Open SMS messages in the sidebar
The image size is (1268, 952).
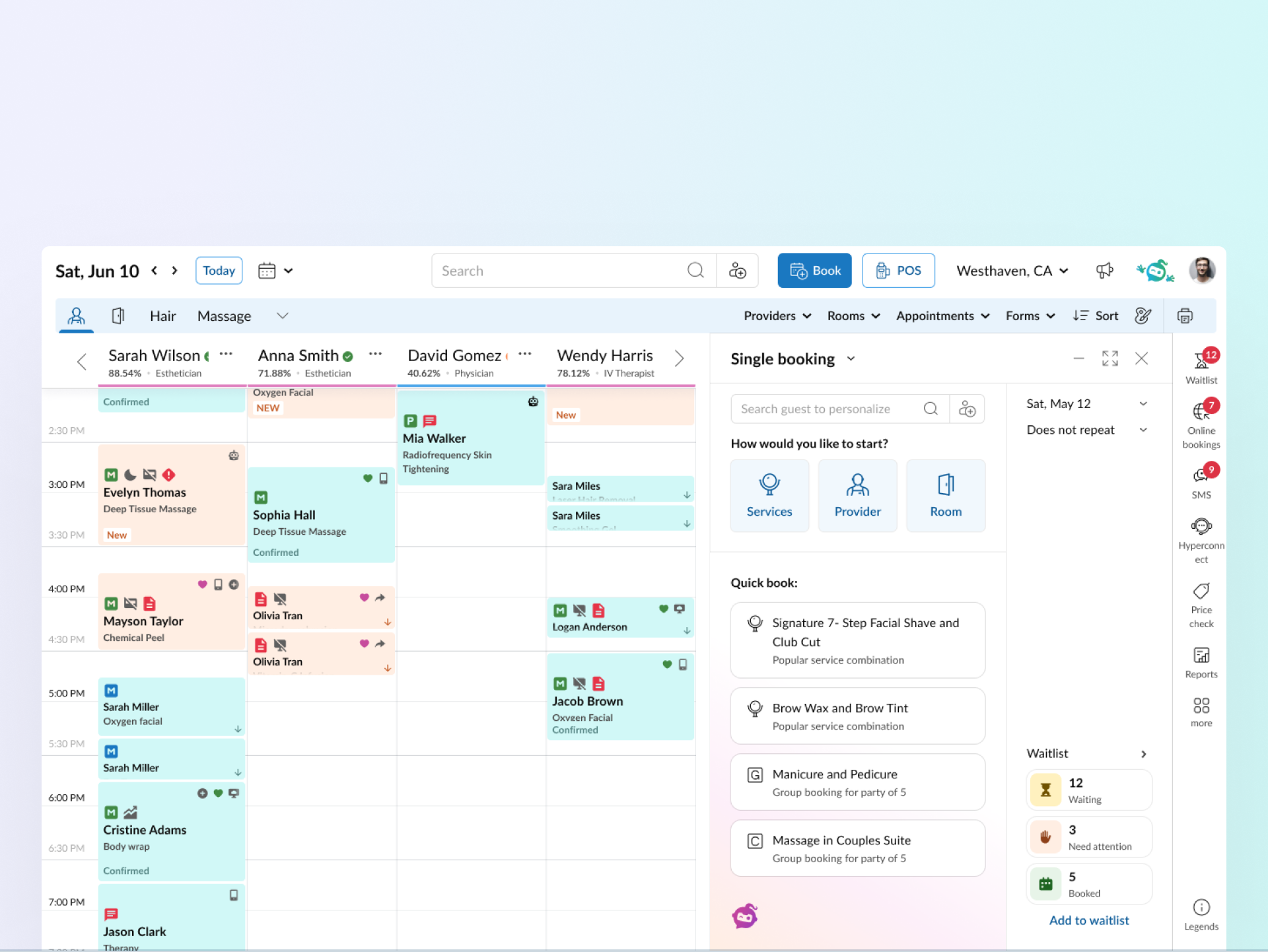click(x=1201, y=482)
